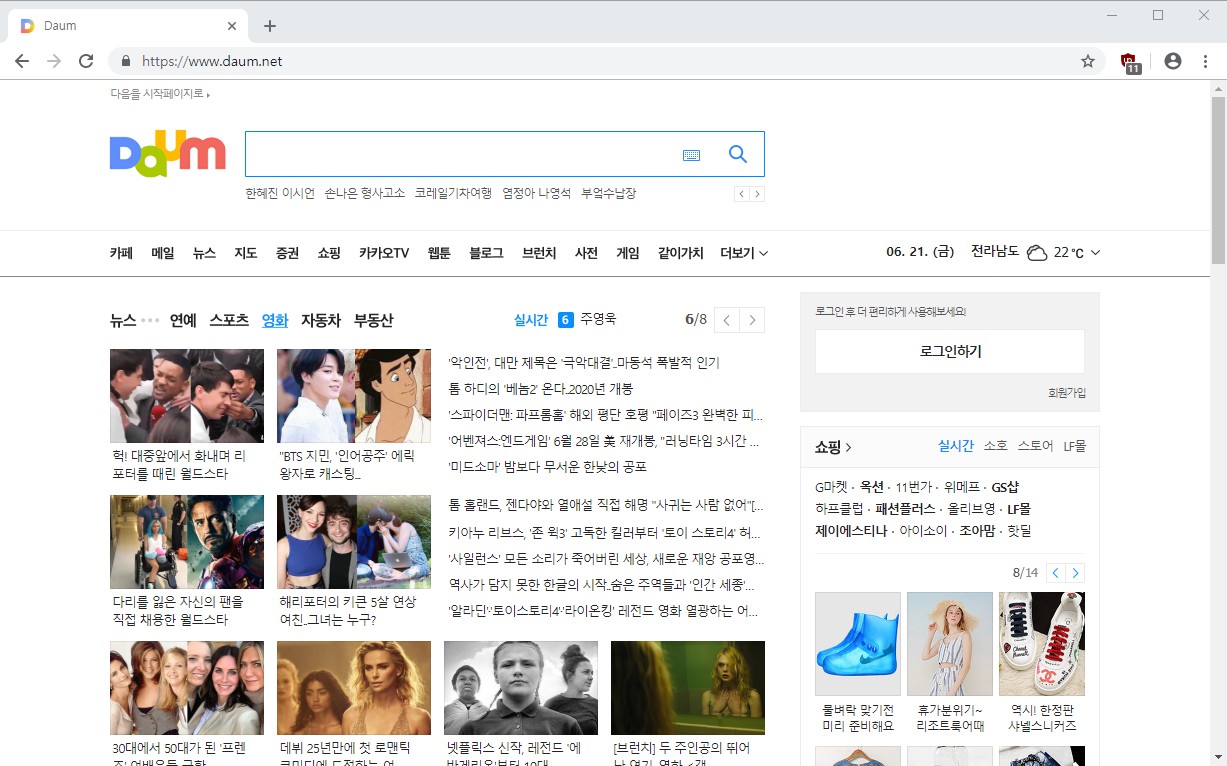1227x766 pixels.
Task: Open the 제이에스티나 shopping link
Action: [x=851, y=530]
